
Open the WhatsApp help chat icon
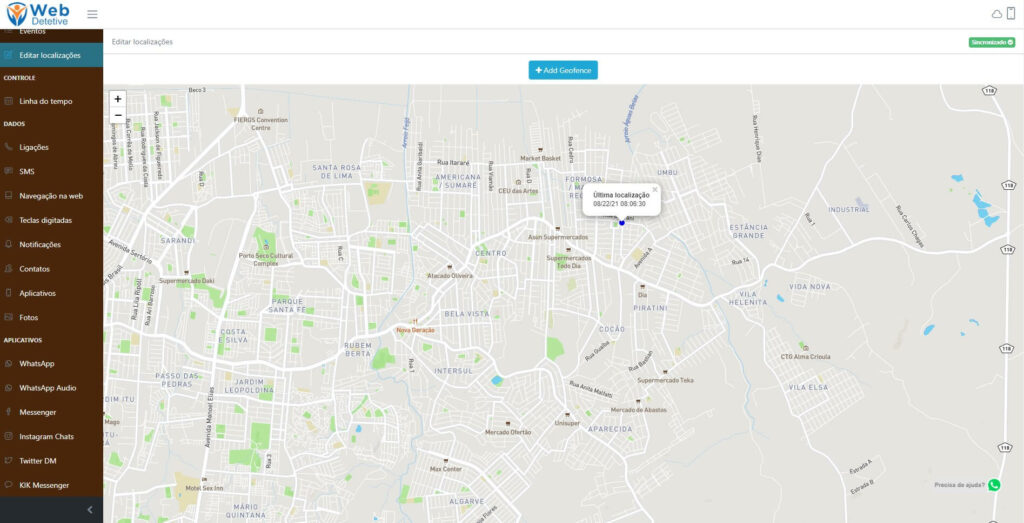coord(993,485)
